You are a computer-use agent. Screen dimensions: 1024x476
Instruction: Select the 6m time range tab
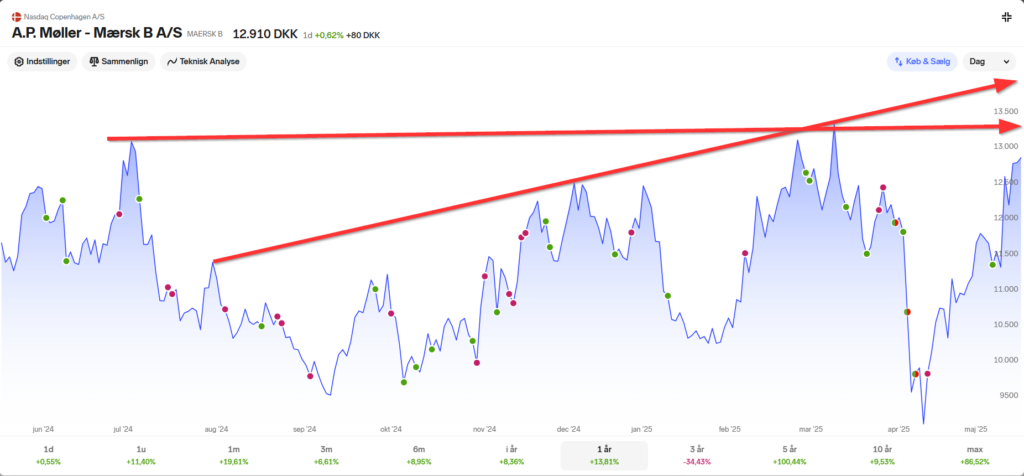point(419,455)
